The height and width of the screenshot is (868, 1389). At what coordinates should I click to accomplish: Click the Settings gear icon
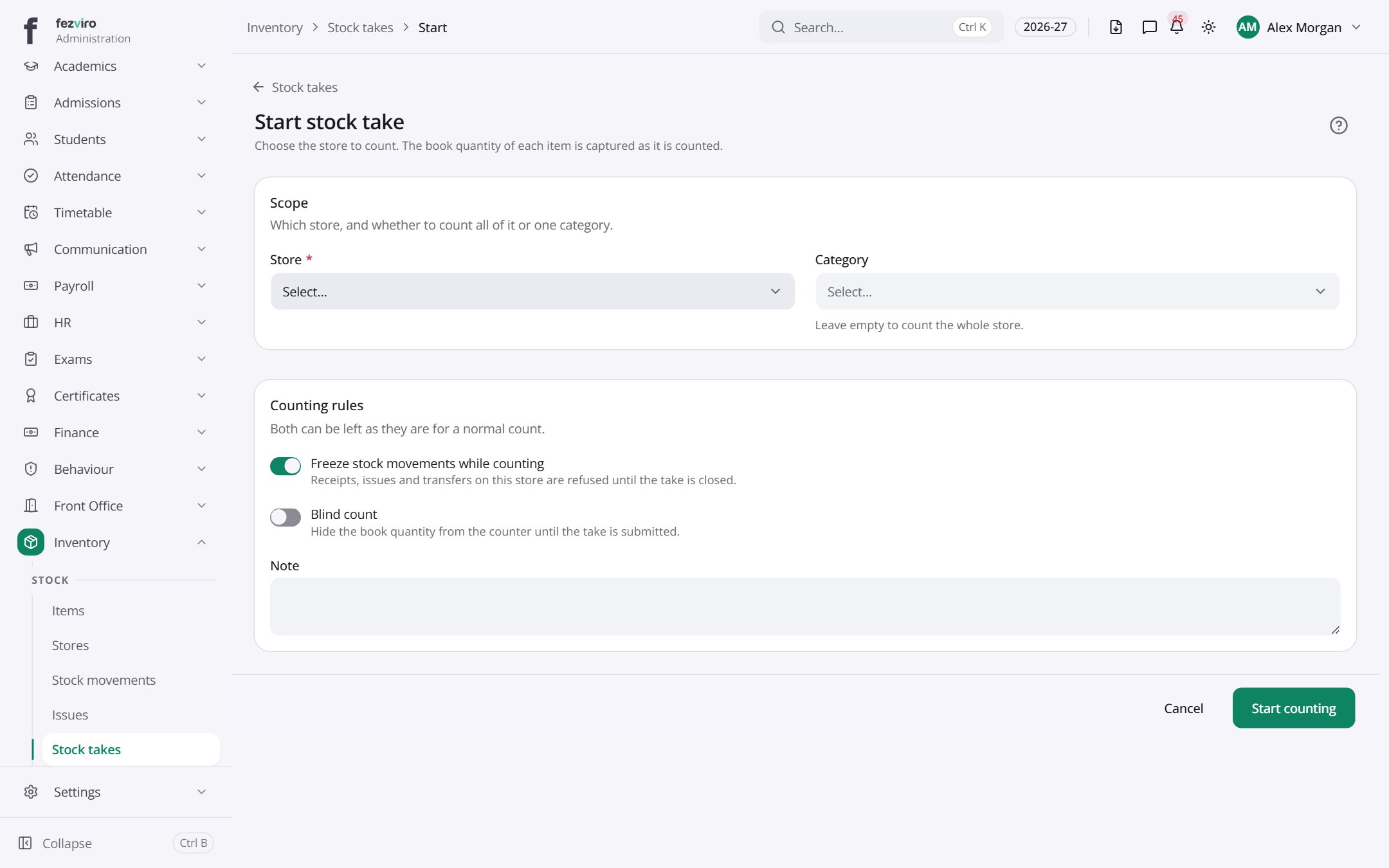click(x=31, y=791)
